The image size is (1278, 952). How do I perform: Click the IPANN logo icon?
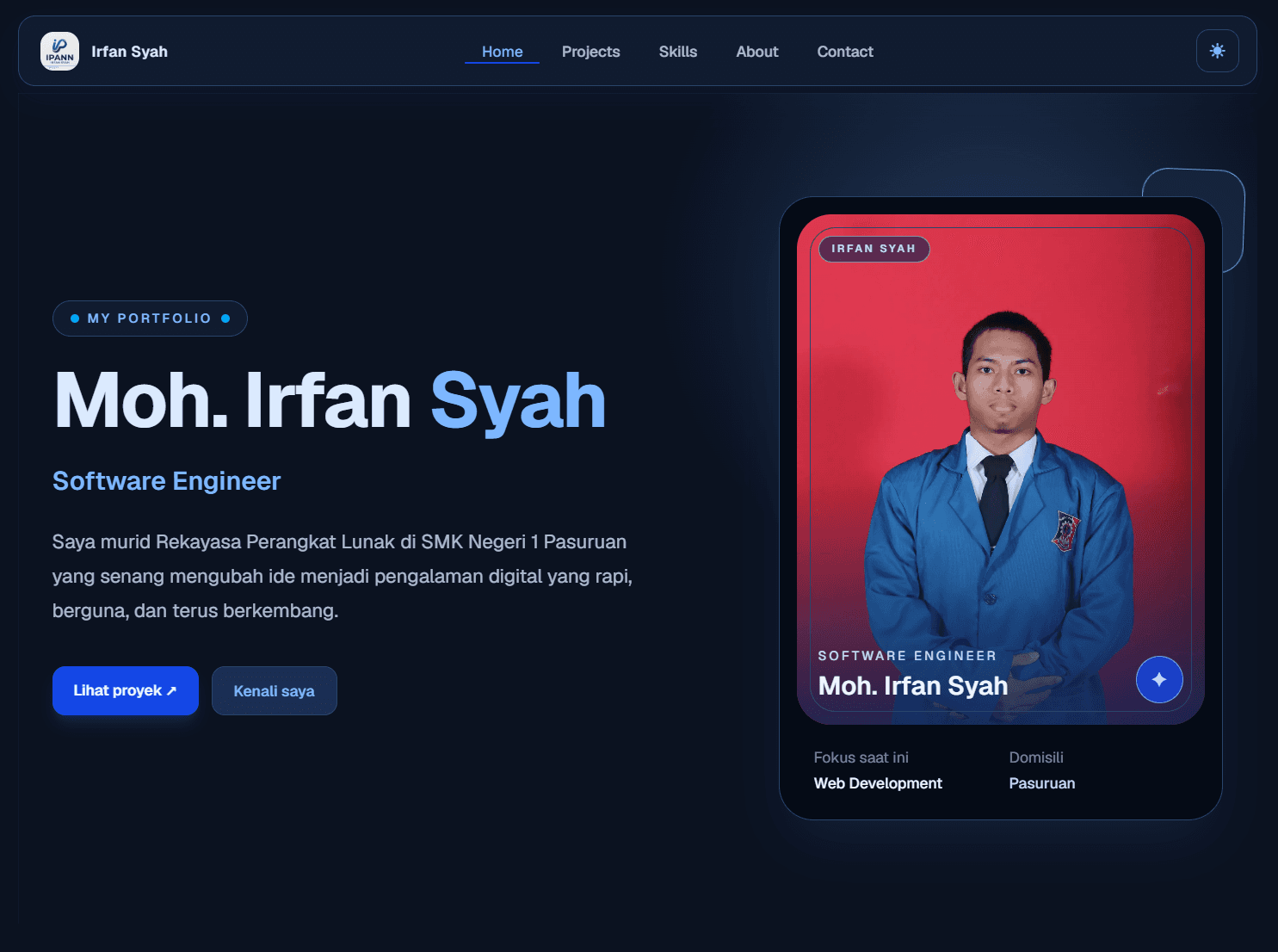(x=59, y=52)
